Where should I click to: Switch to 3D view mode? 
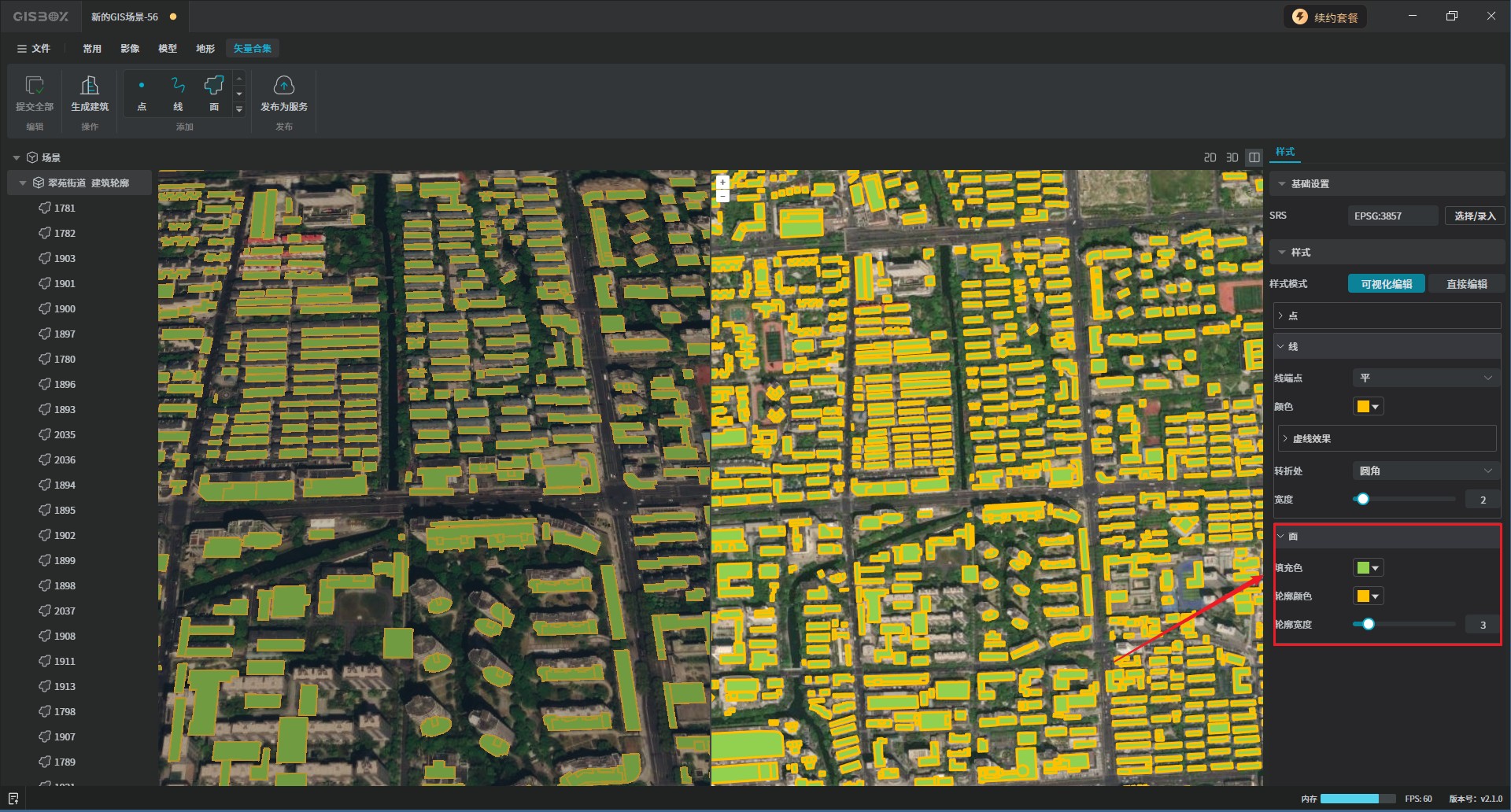click(1232, 158)
